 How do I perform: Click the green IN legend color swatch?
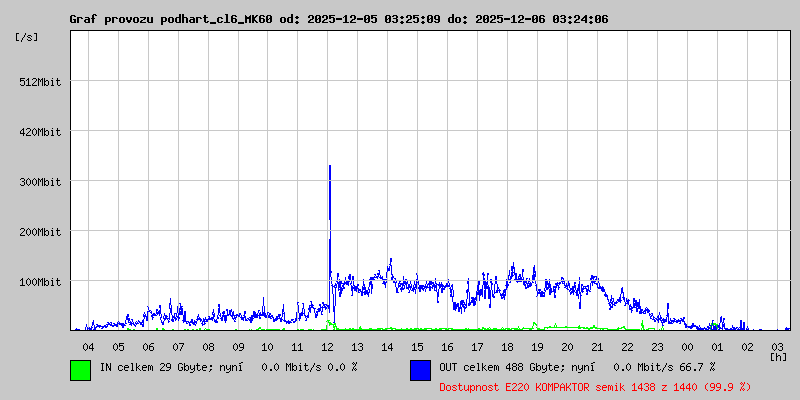pos(80,369)
